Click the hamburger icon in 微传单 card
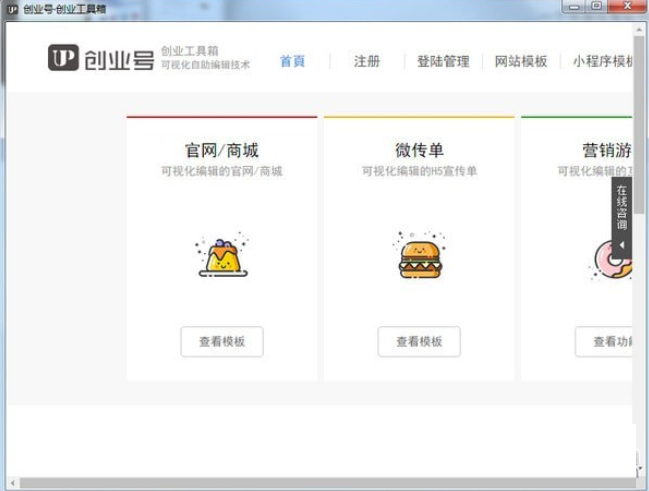This screenshot has width=649, height=491. coord(419,255)
